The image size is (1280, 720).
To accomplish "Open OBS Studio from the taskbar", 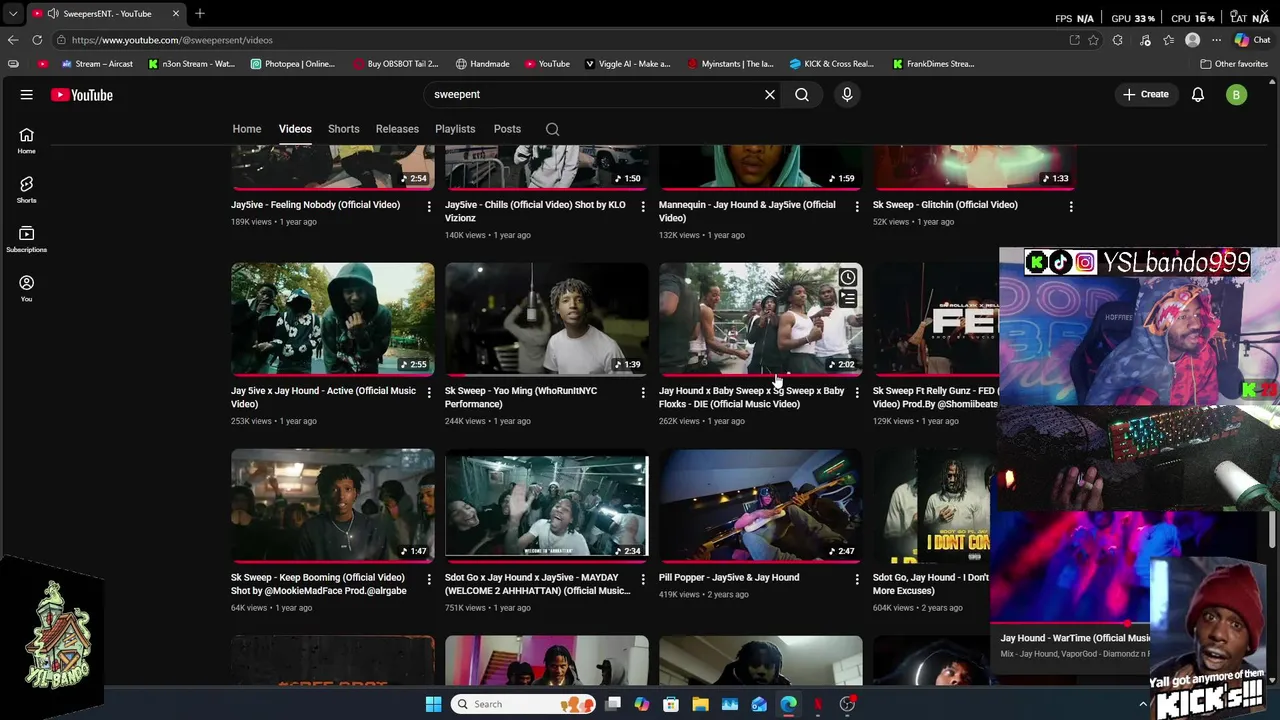I will [x=847, y=704].
